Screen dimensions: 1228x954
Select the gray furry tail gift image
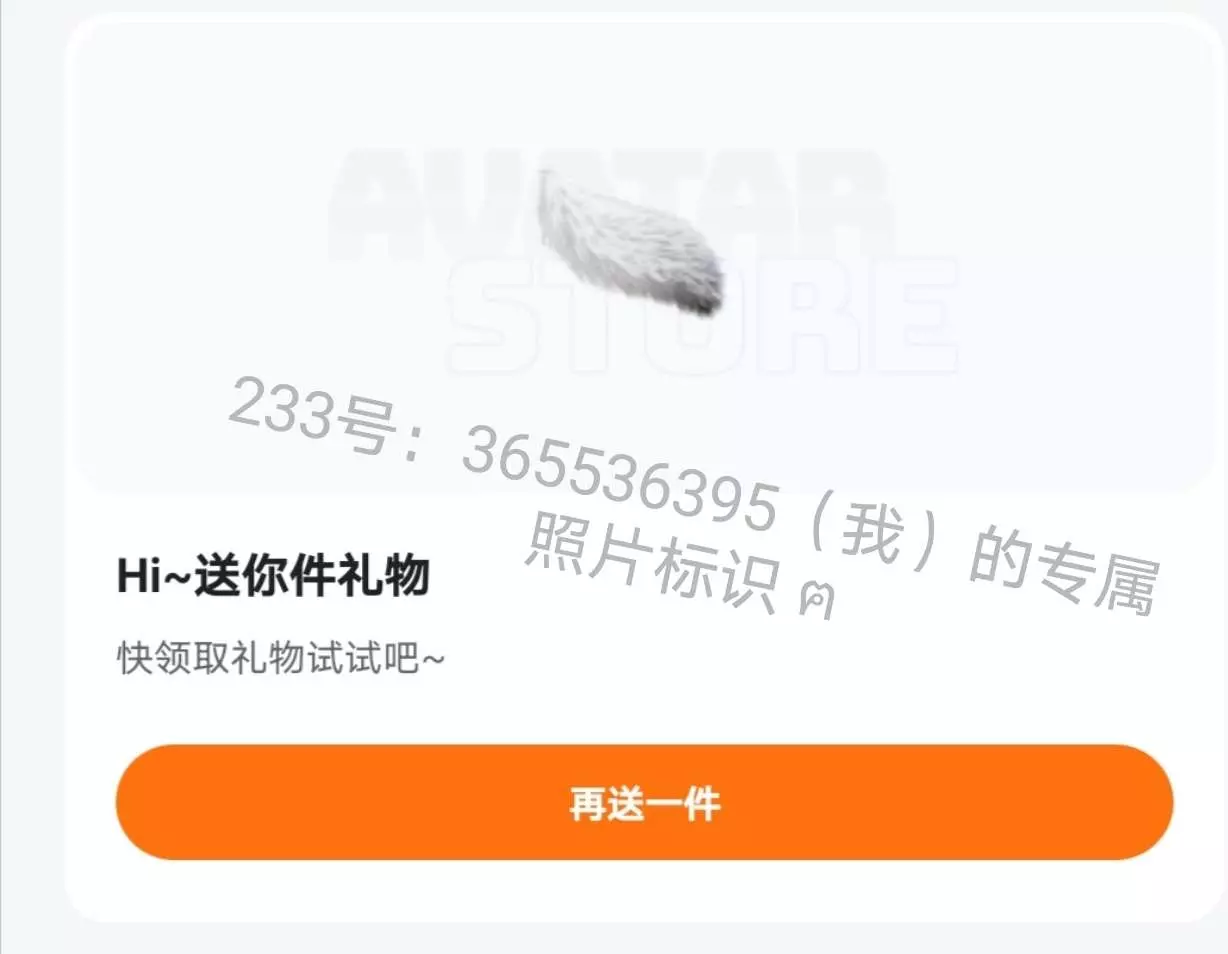click(x=630, y=242)
